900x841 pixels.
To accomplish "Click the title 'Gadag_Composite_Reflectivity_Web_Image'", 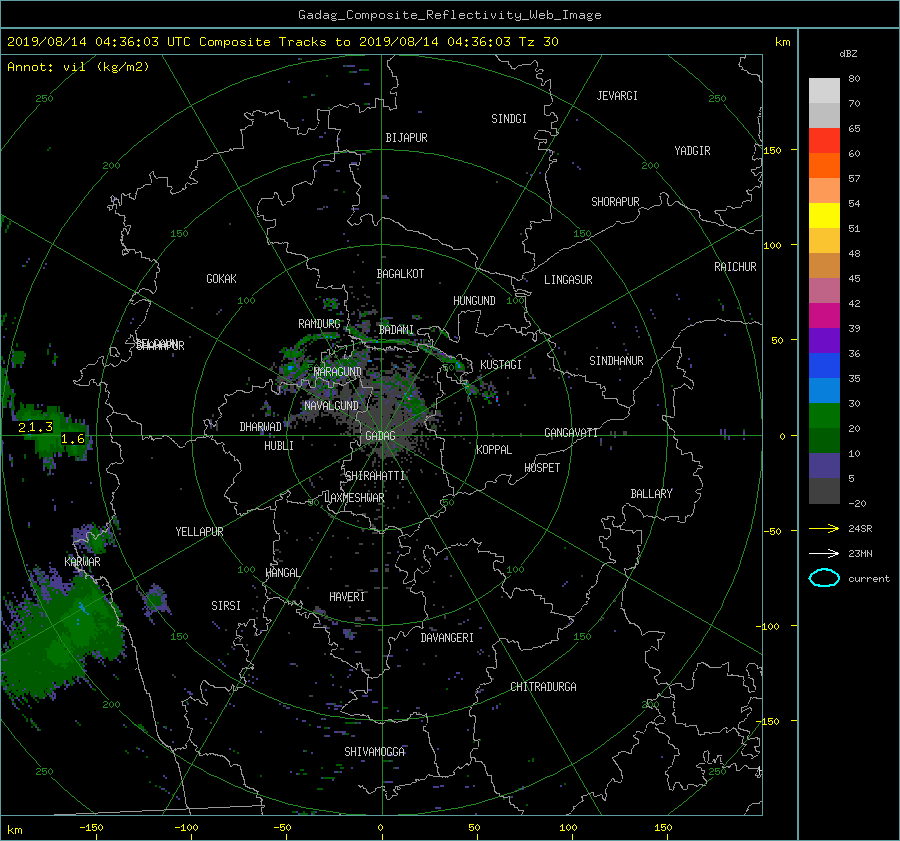I will point(449,15).
